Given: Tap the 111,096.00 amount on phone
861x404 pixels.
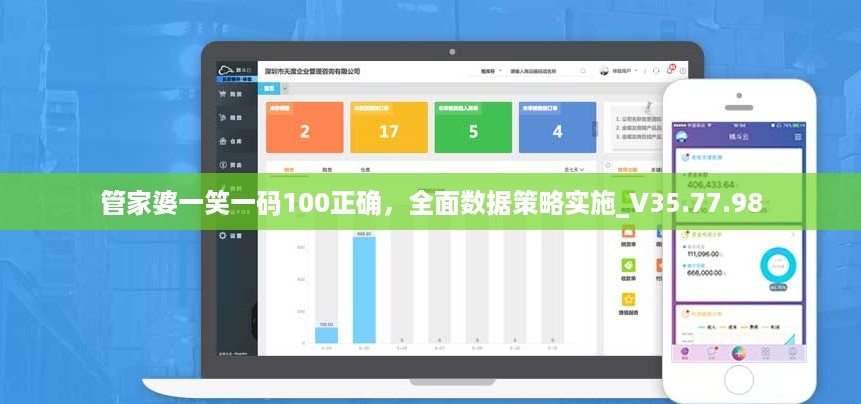Looking at the screenshot, I should pos(703,254).
